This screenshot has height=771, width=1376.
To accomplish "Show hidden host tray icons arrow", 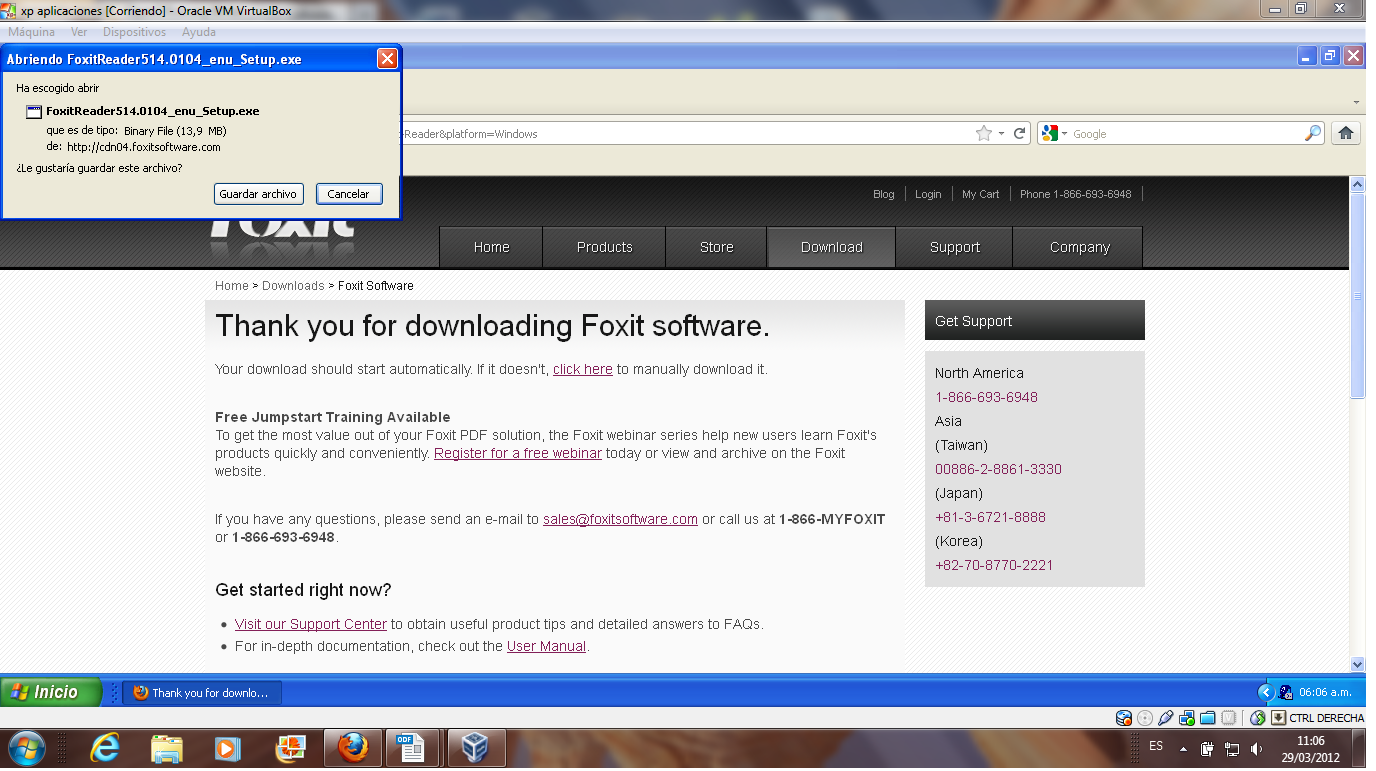I will (1184, 748).
